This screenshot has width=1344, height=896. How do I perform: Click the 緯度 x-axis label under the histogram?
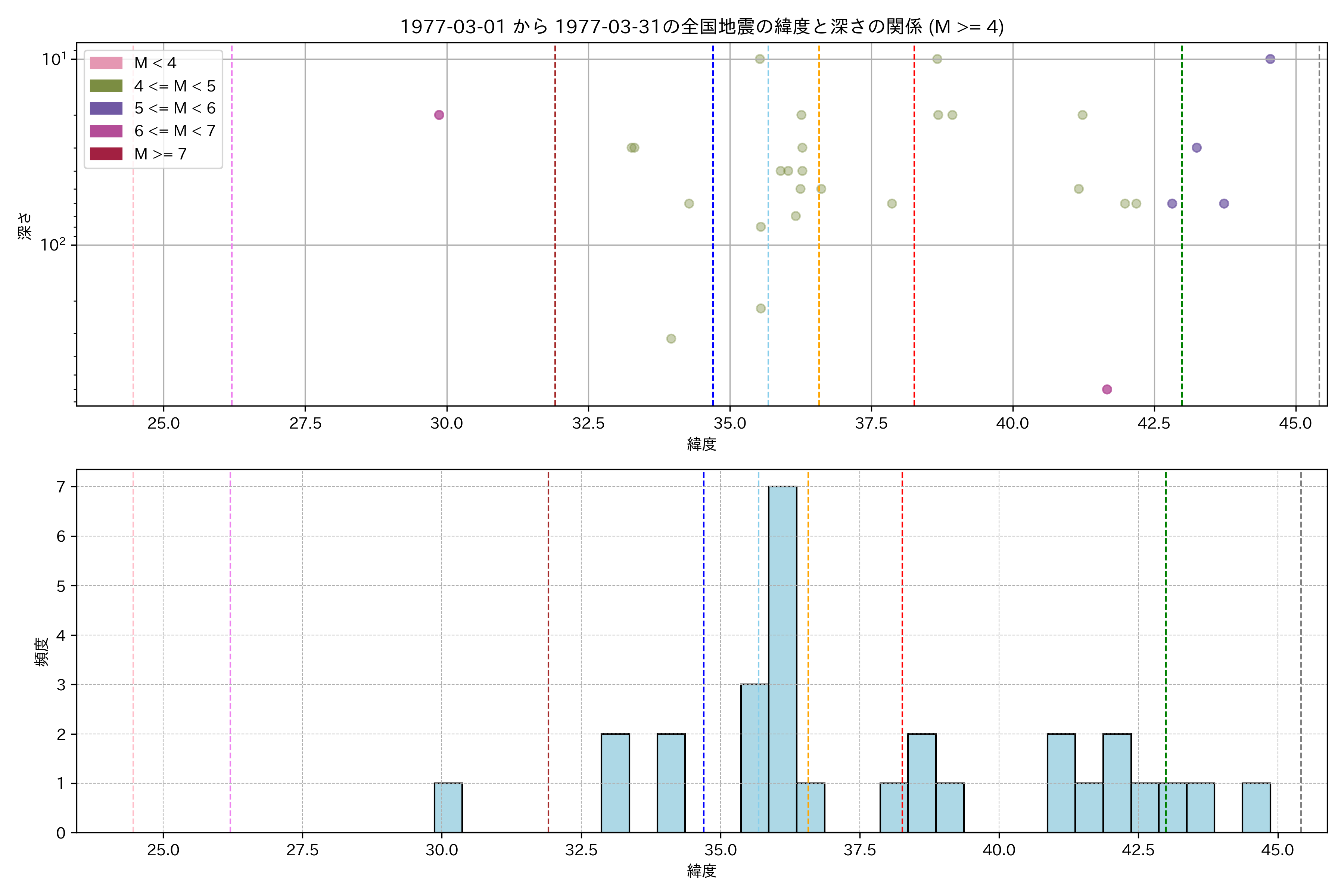pos(701,871)
